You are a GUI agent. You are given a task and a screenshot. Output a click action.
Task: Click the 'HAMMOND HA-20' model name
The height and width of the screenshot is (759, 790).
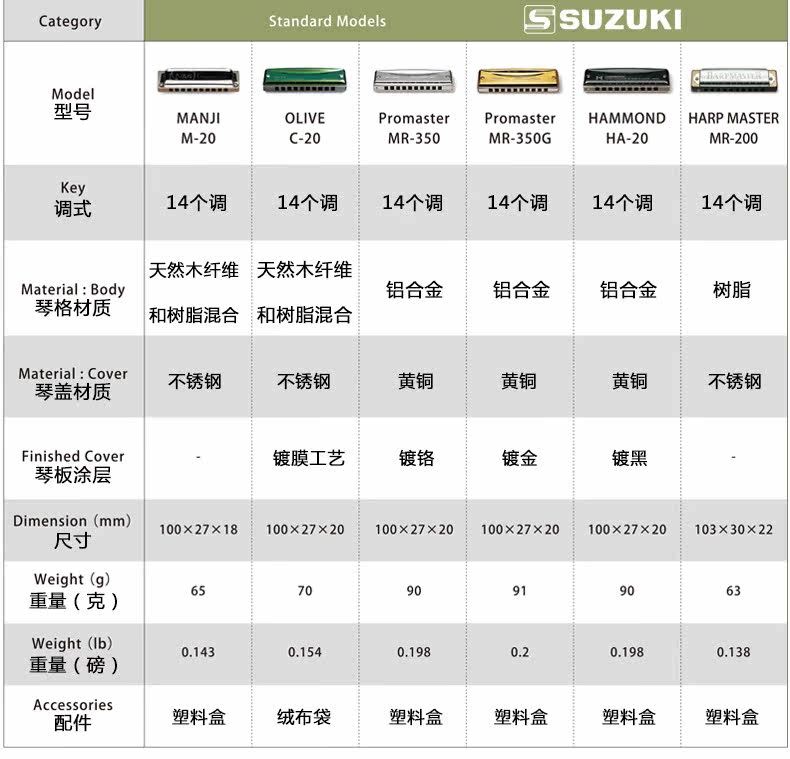pyautogui.click(x=627, y=128)
